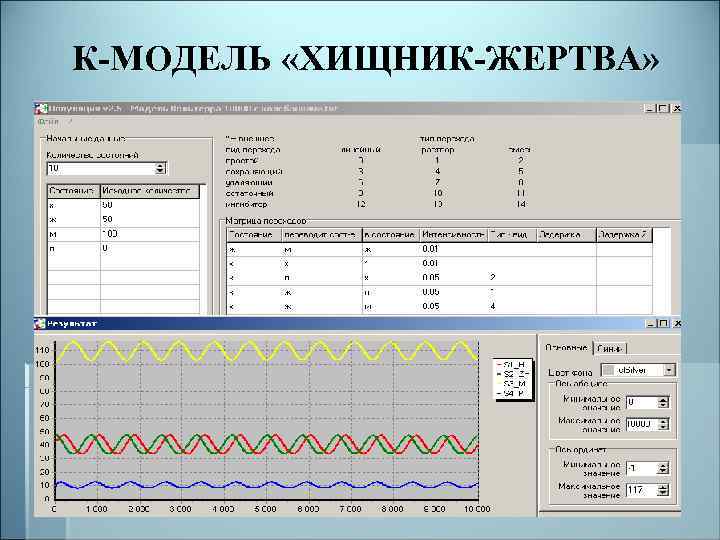Image resolution: width=720 pixels, height=540 pixels.
Task: Click the ordinate minimum field showing -1
Action: tap(641, 468)
